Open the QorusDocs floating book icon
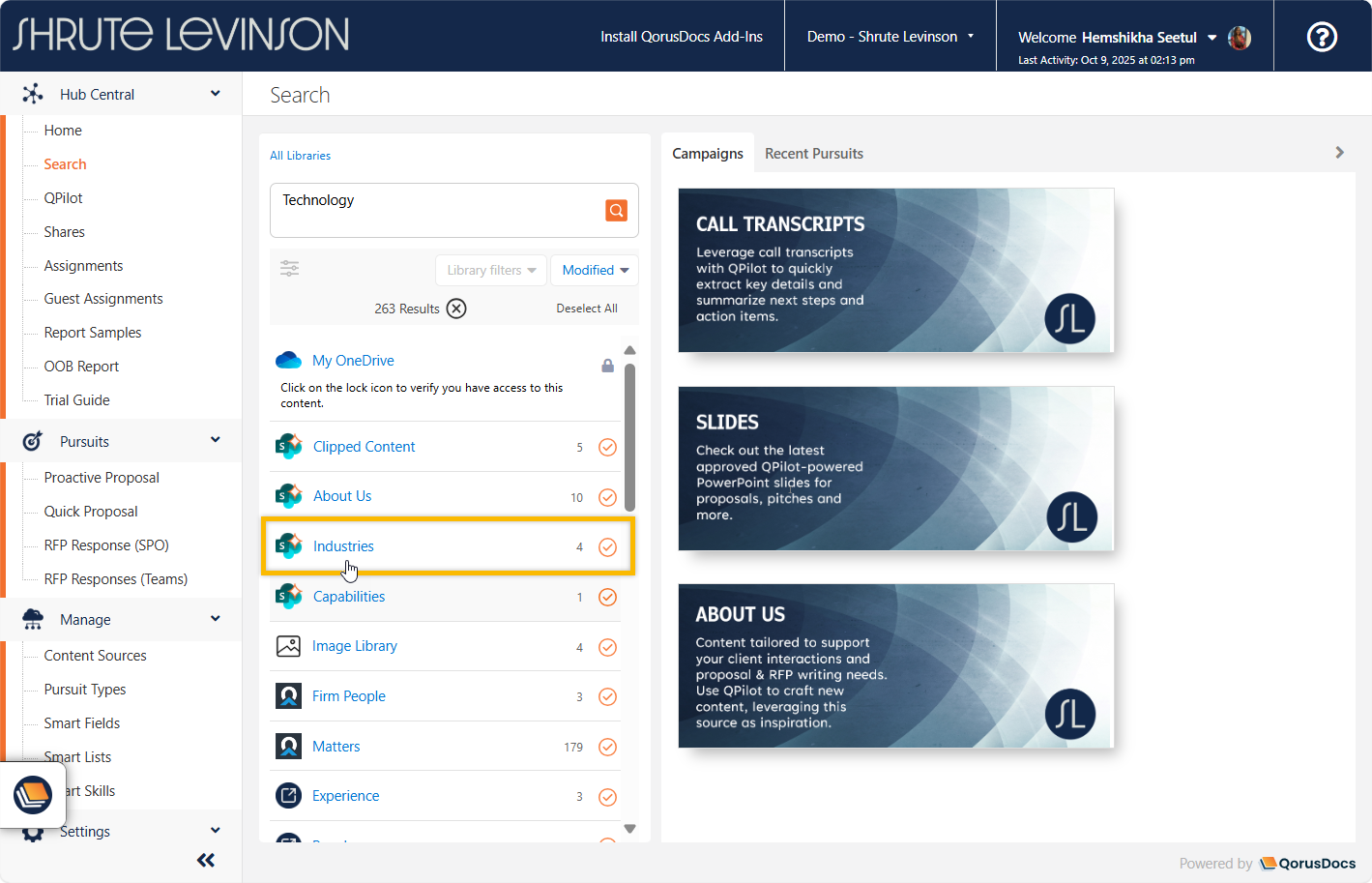 33,795
